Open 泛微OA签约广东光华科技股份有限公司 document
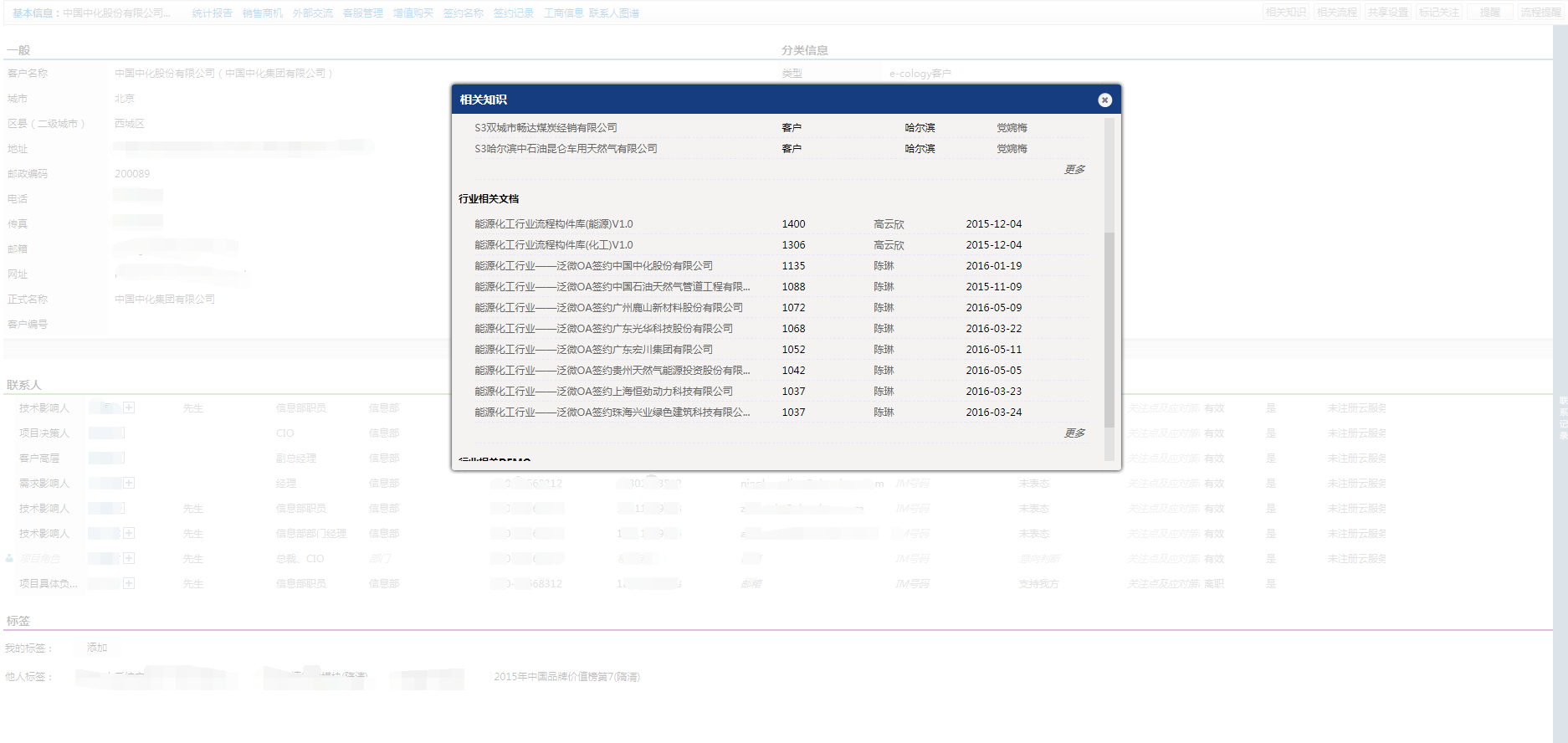1568x743 pixels. 603,329
